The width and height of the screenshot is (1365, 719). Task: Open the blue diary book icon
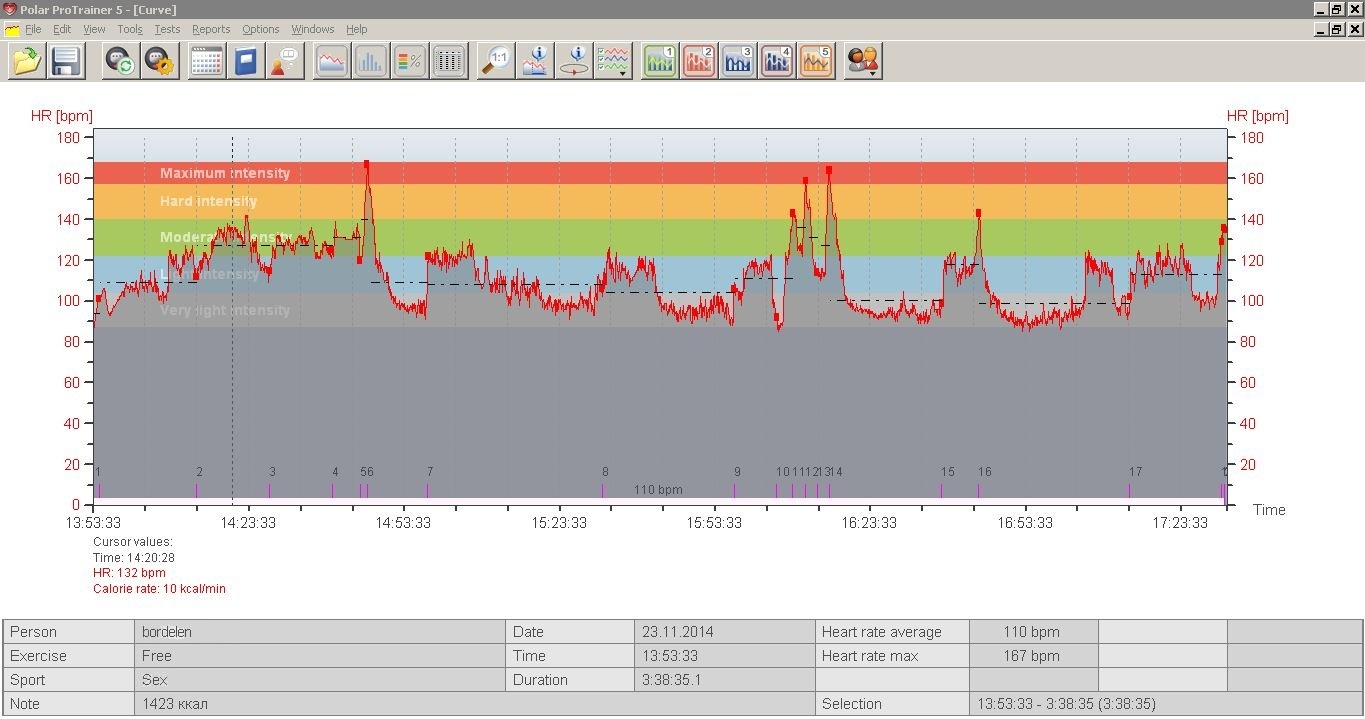245,62
